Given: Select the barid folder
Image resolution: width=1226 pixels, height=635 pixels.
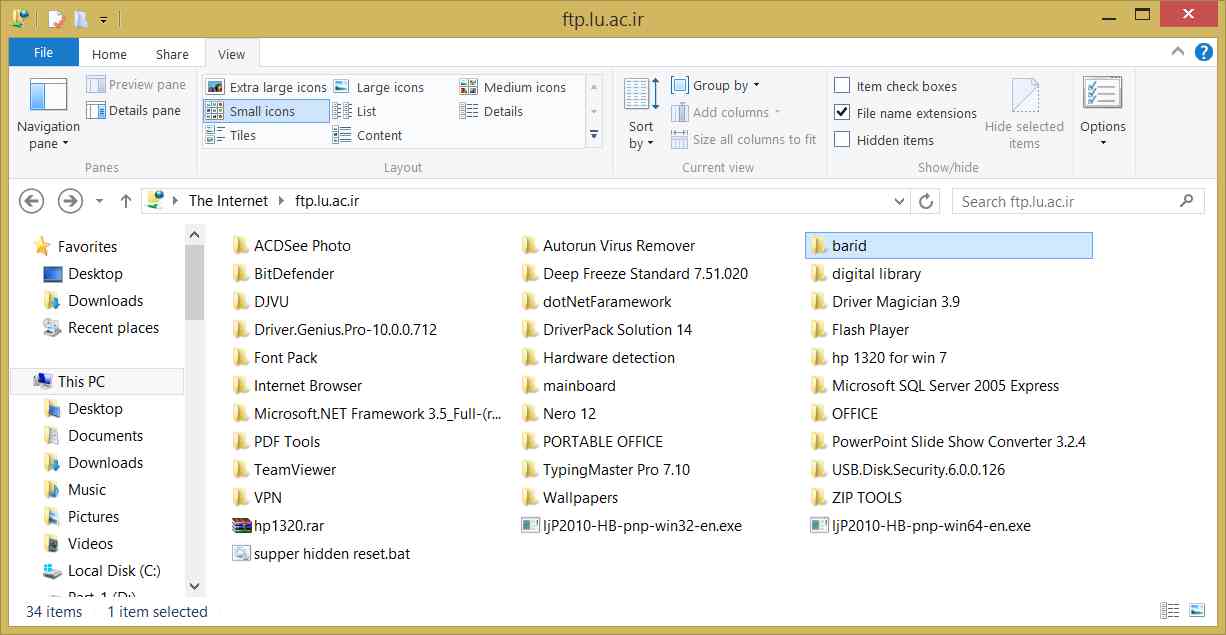Looking at the screenshot, I should click(948, 246).
